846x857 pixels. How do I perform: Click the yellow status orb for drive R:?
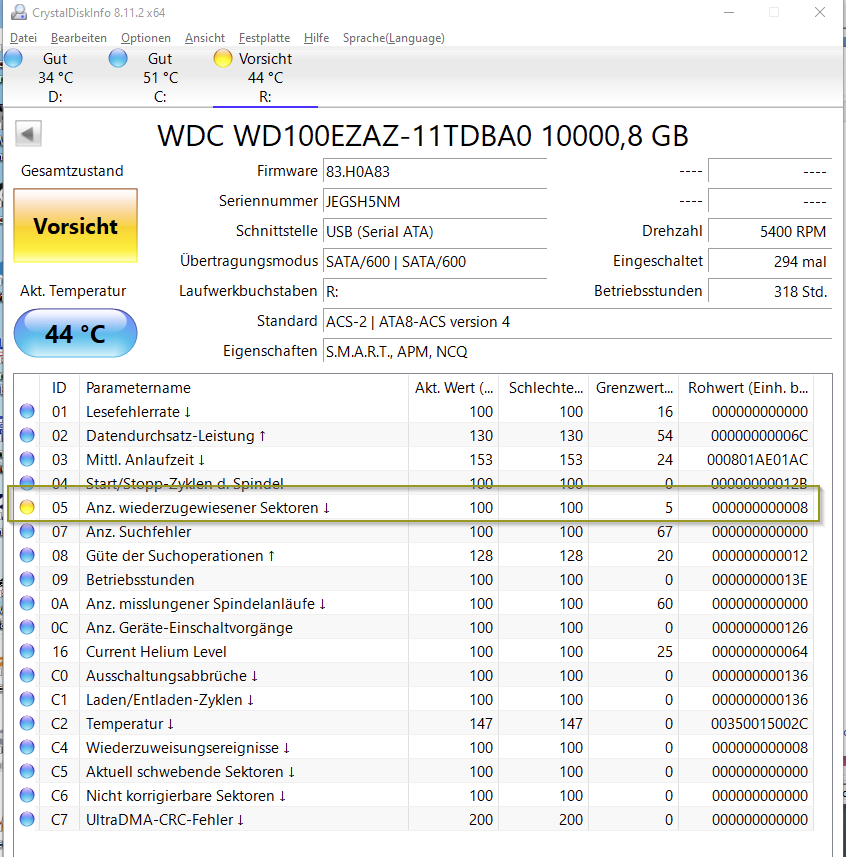223,58
